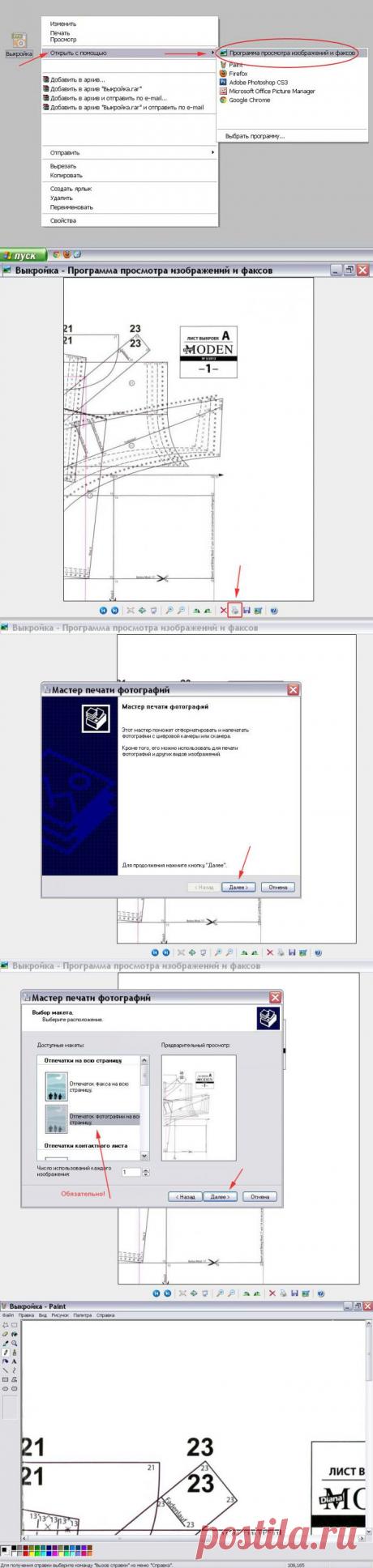Open the file with Paint from the submenu
Image resolution: width=373 pixels, height=1568 pixels.
[x=235, y=64]
